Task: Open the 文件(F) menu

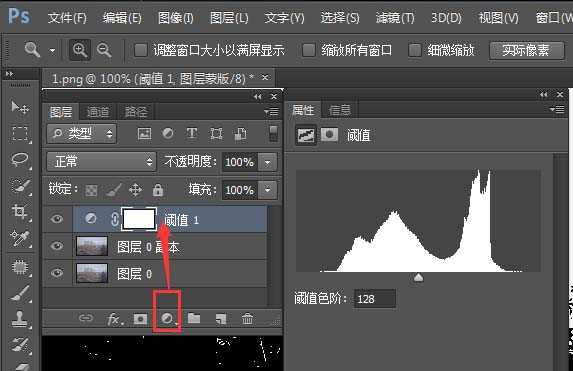Action: tap(67, 18)
